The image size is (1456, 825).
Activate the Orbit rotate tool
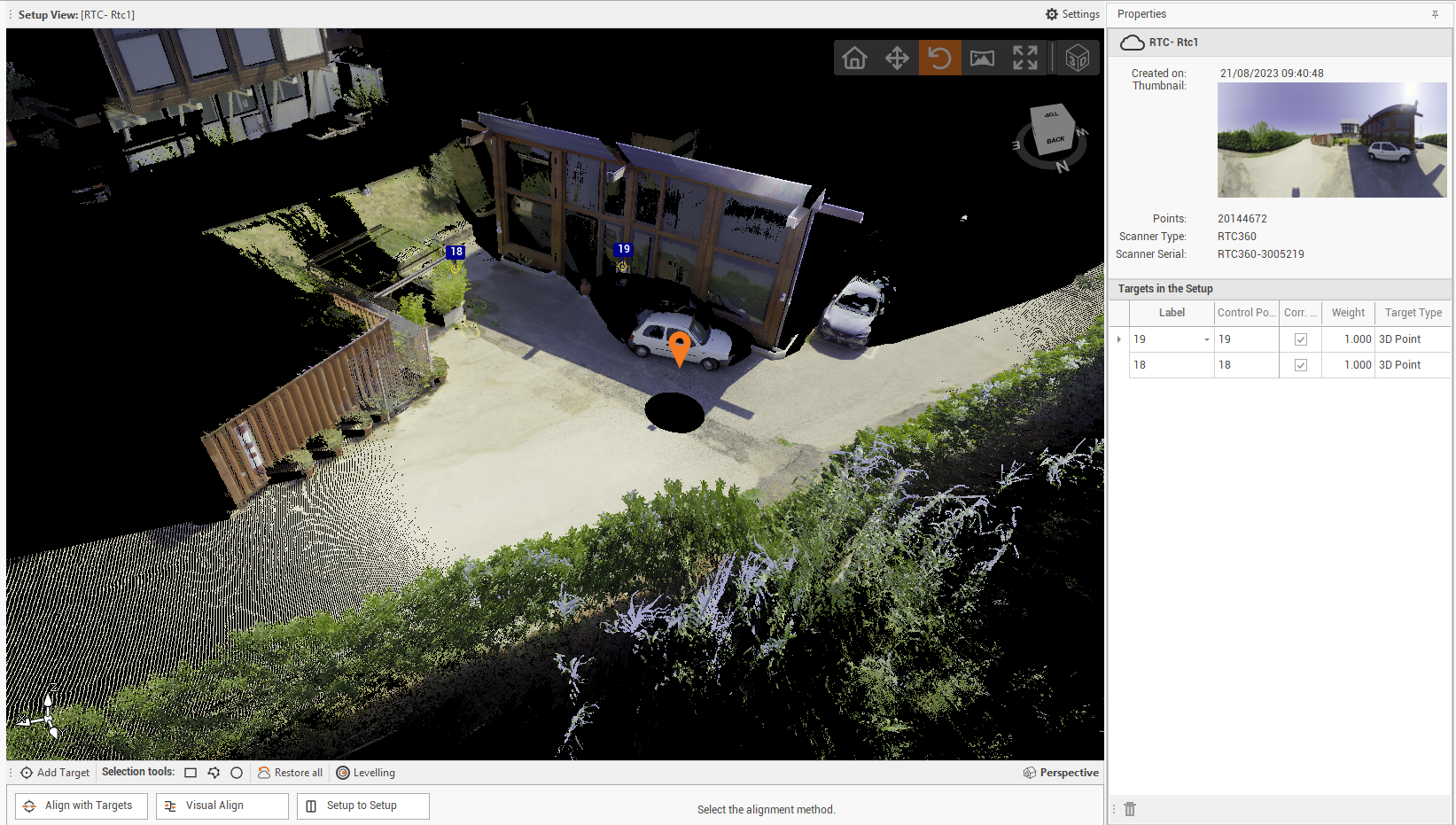point(939,58)
